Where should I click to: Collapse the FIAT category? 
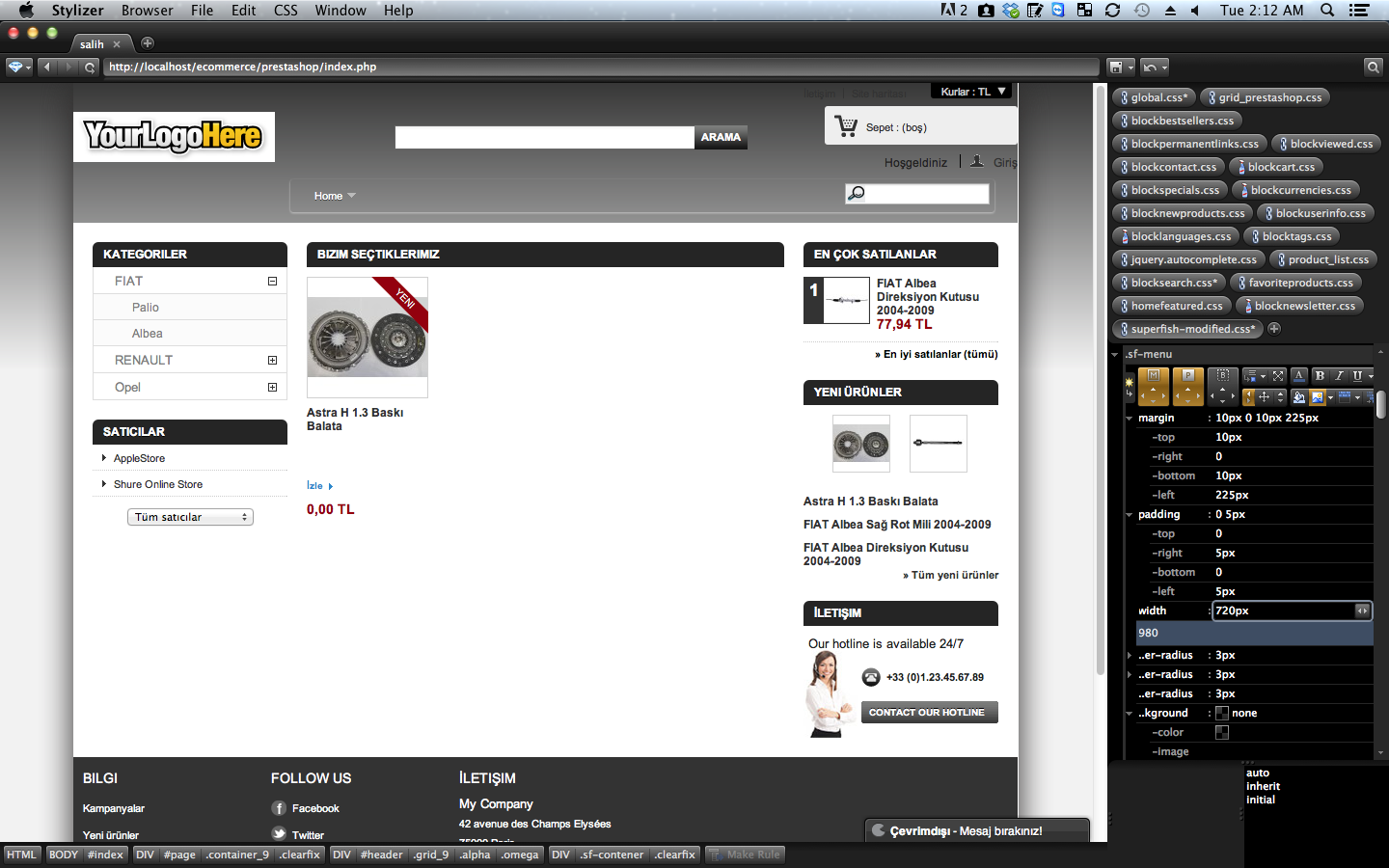pos(272,281)
